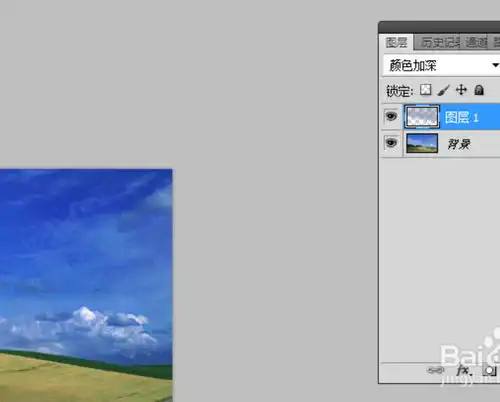Click the lock all padlock icon
Image resolution: width=500 pixels, height=402 pixels.
pos(479,90)
